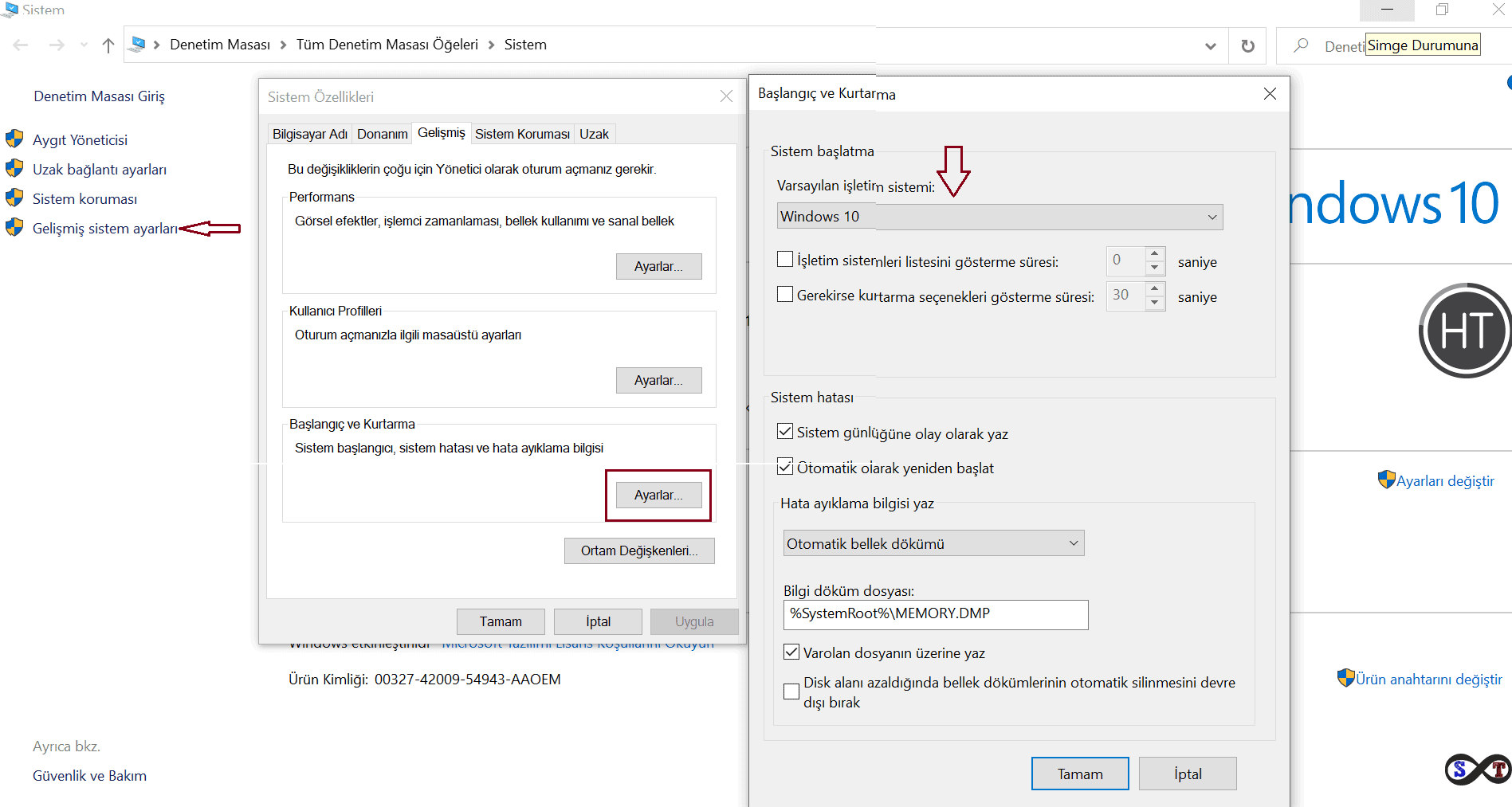Screen dimensions: 1512x807
Task: Click the Bilgi döküm dosyası path field
Action: click(x=936, y=614)
